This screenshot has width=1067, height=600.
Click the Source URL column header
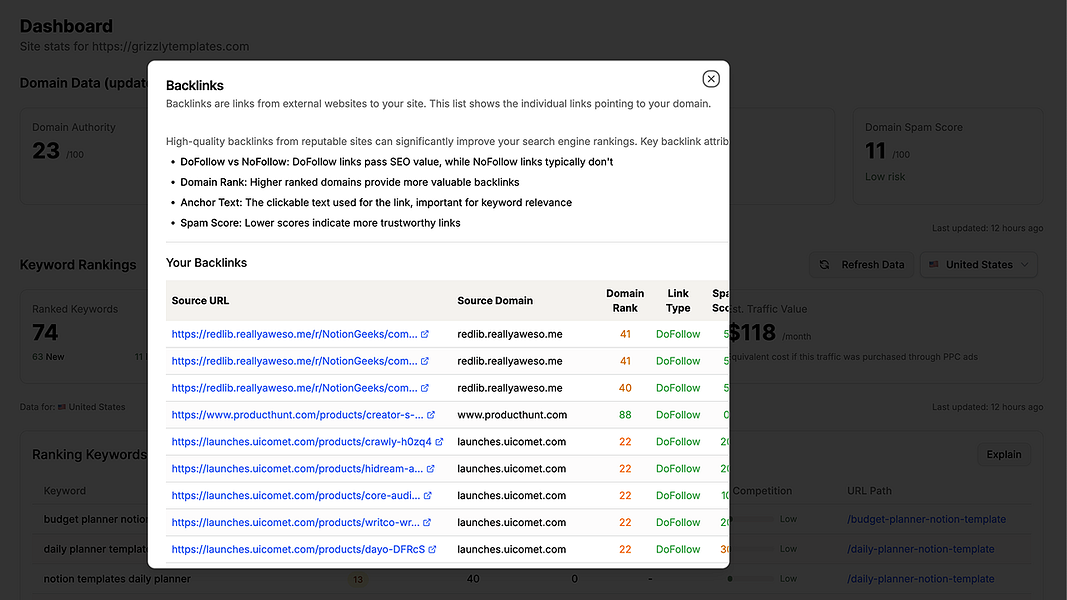200,301
